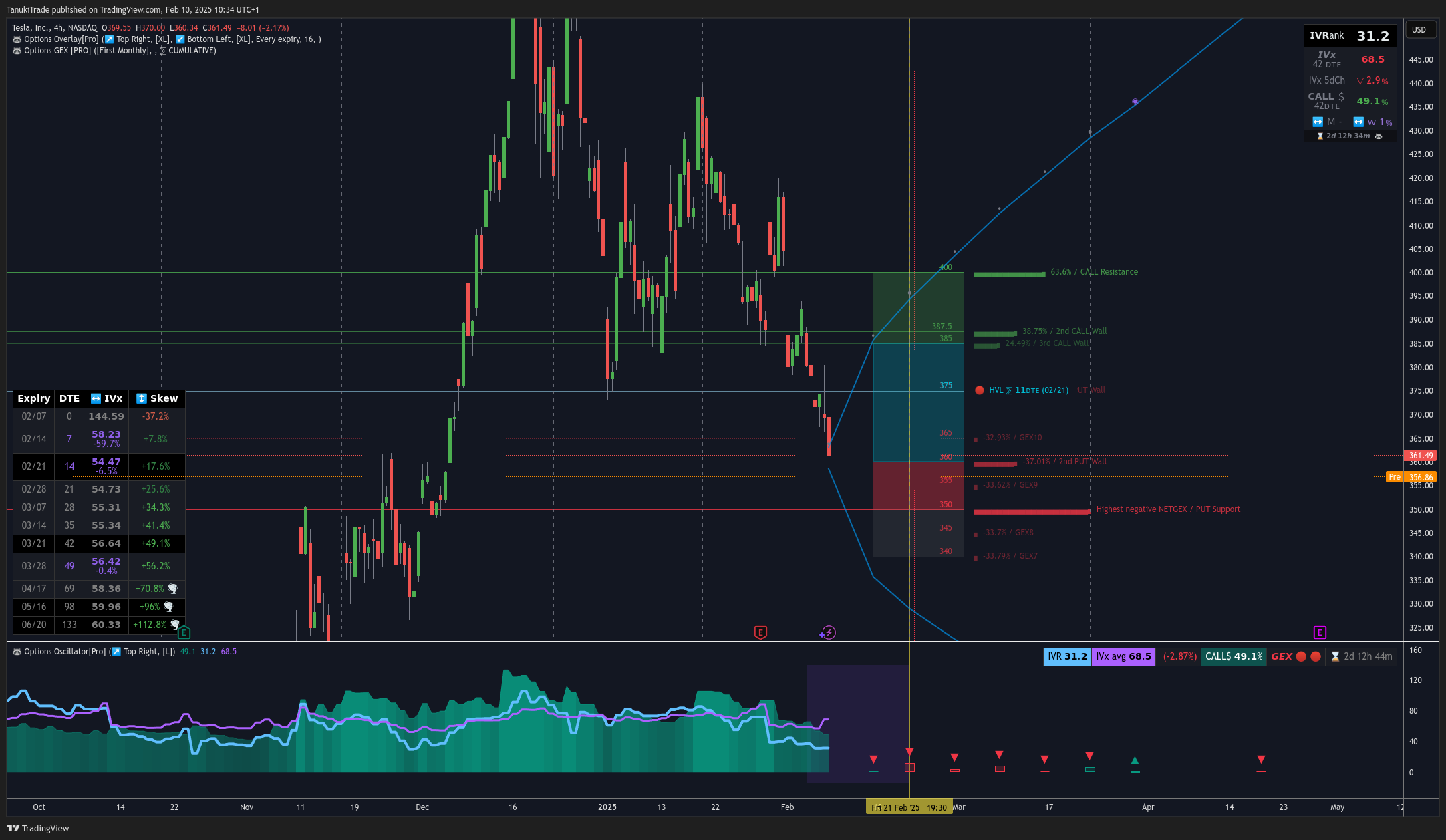The width and height of the screenshot is (1446, 840).
Task: Click the IVR 31.2 status badge
Action: (x=1067, y=656)
